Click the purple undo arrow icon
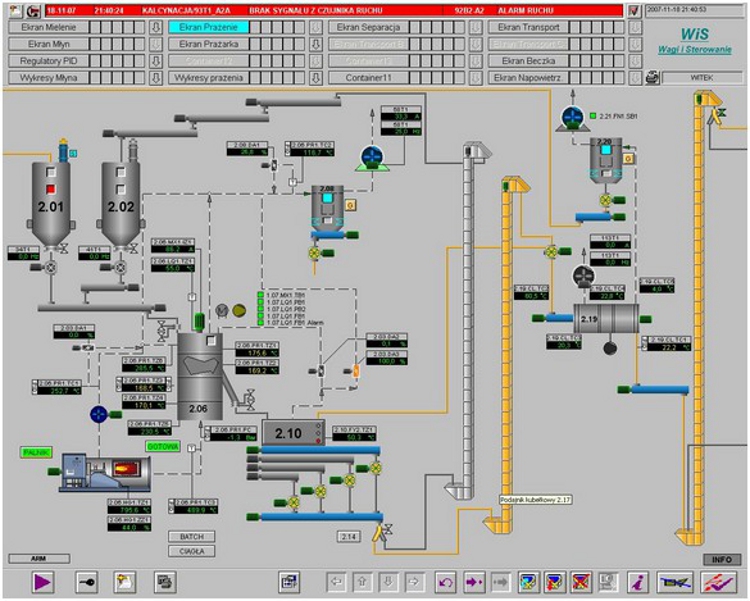This screenshot has height=601, width=750. [x=445, y=582]
